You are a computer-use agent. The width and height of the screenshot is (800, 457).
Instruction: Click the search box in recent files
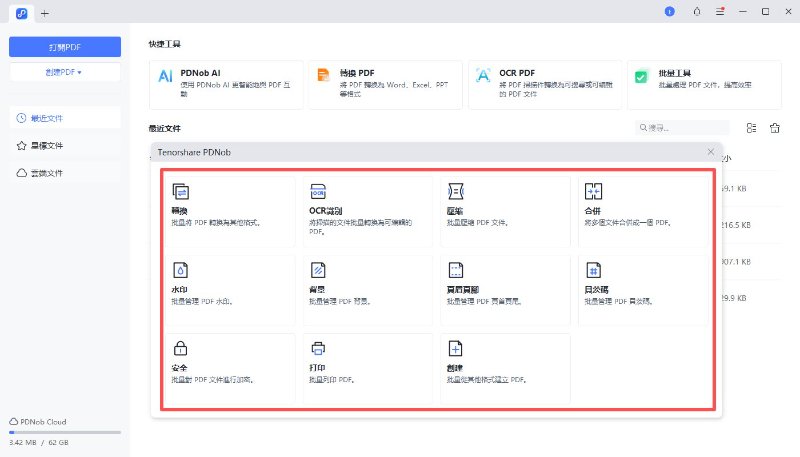(687, 128)
